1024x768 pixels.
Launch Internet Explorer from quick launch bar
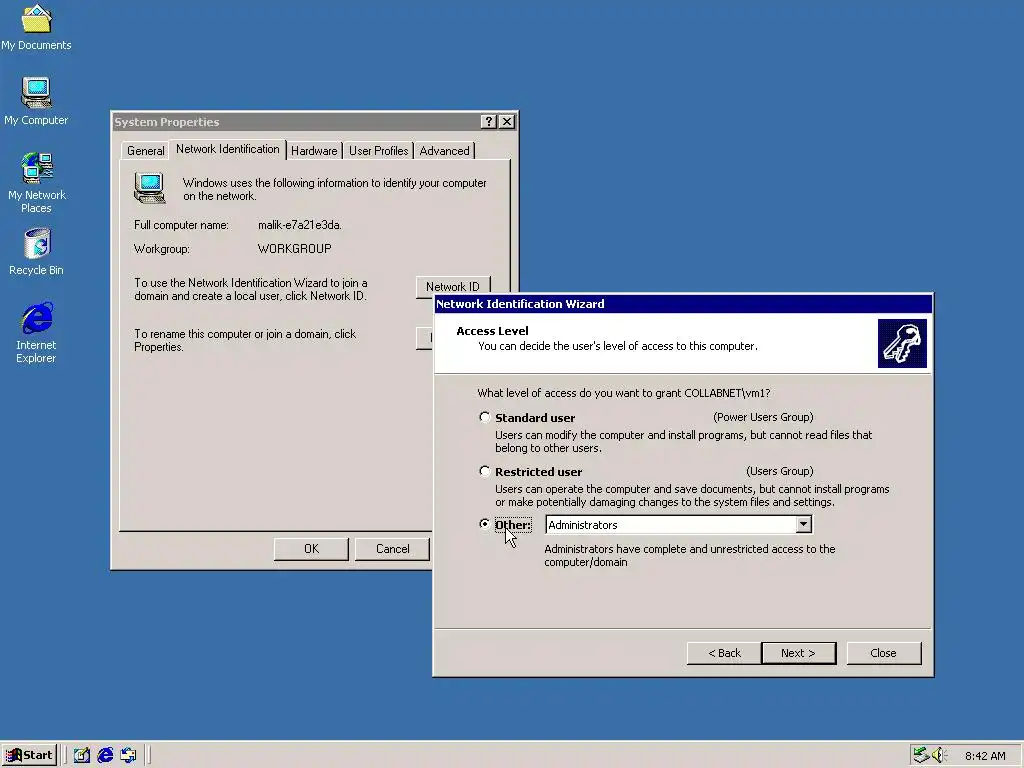click(x=105, y=755)
